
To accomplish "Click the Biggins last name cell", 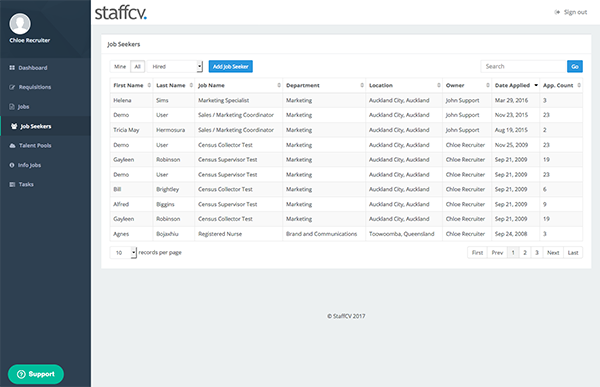I will 174,204.
